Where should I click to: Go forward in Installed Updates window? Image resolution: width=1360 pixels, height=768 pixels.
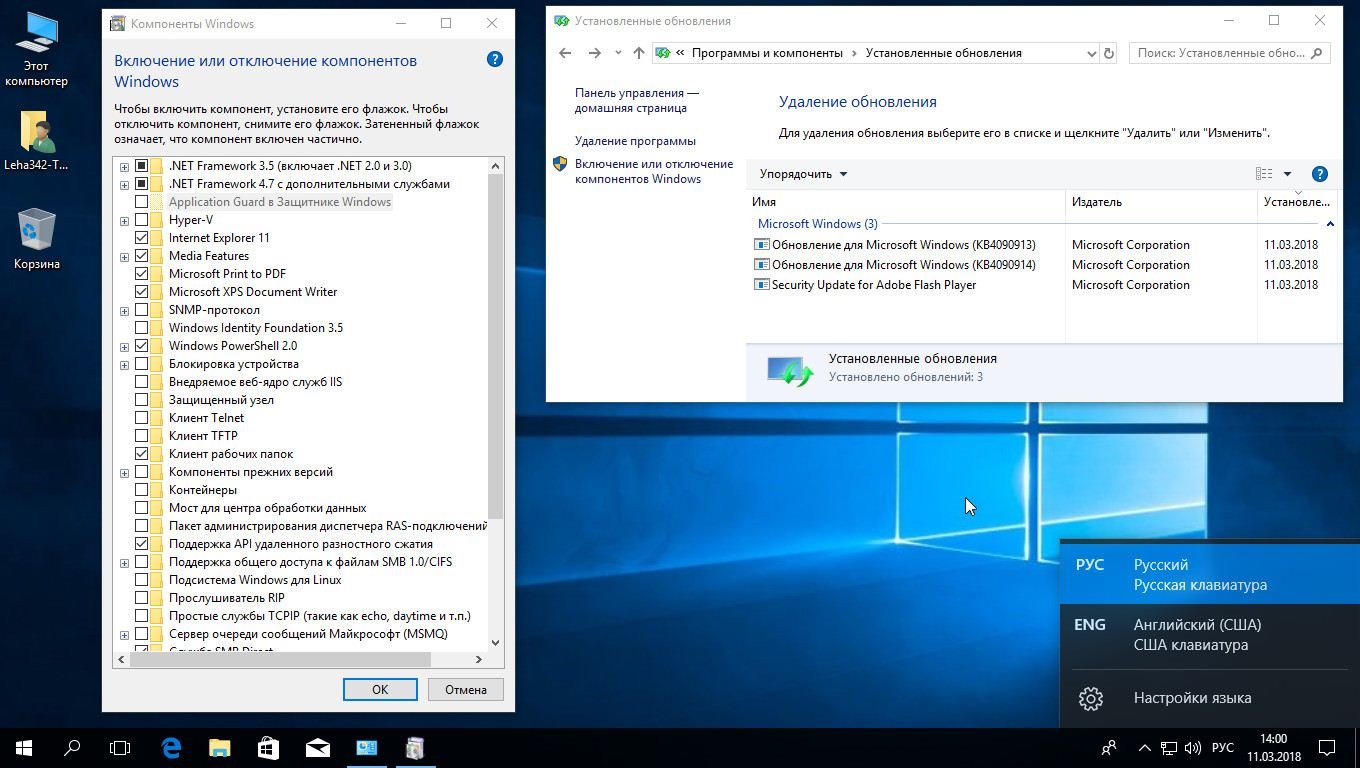coord(595,53)
